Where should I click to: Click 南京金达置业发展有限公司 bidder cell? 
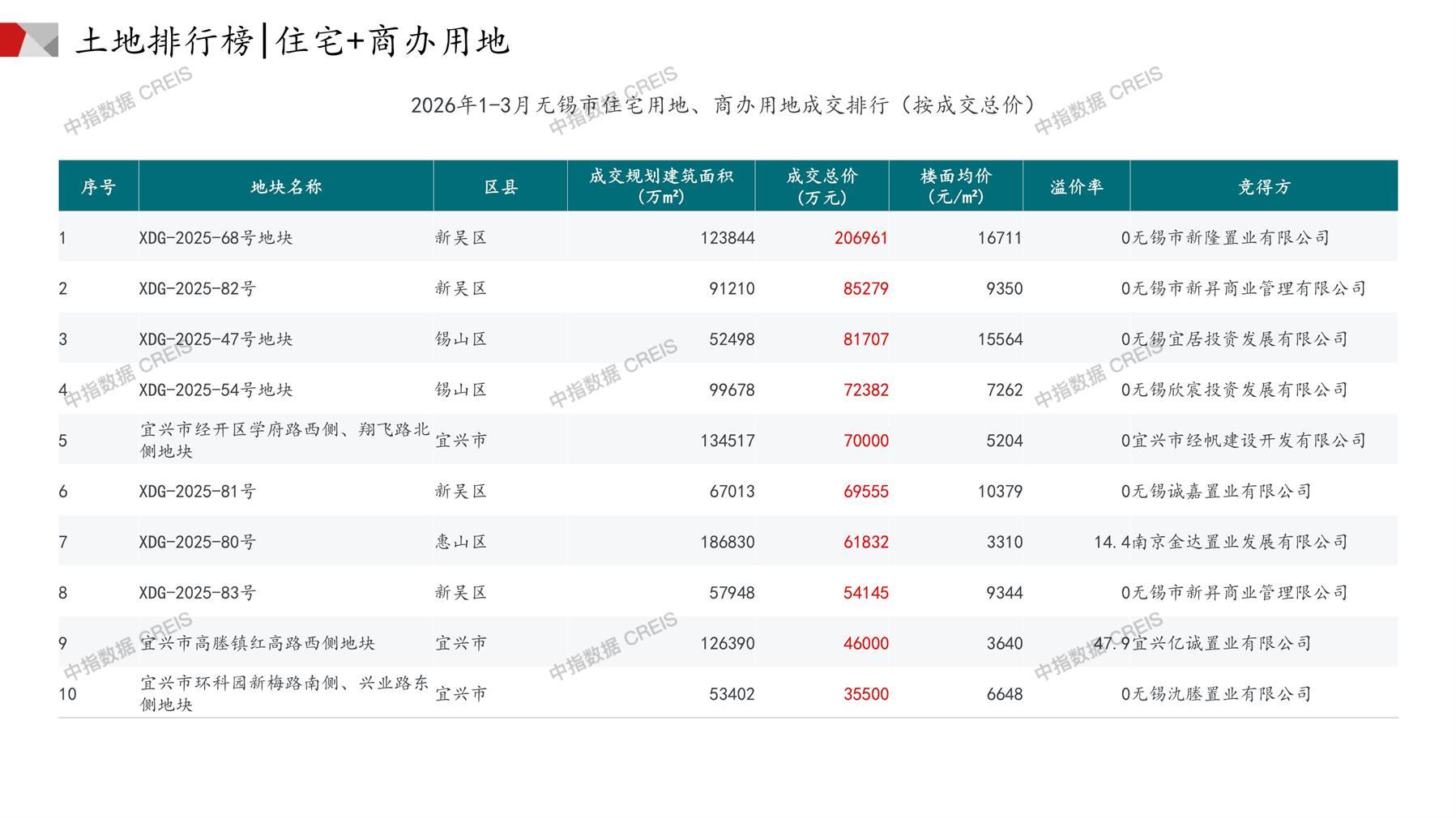pyautogui.click(x=1239, y=542)
